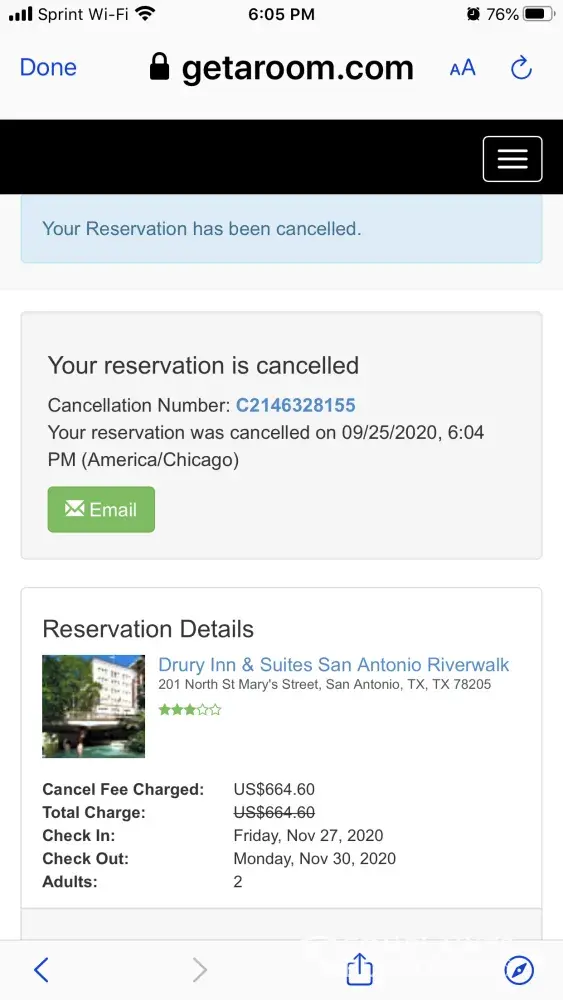Go back with the left arrow
Viewport: 563px width, 1000px height.
(41, 970)
